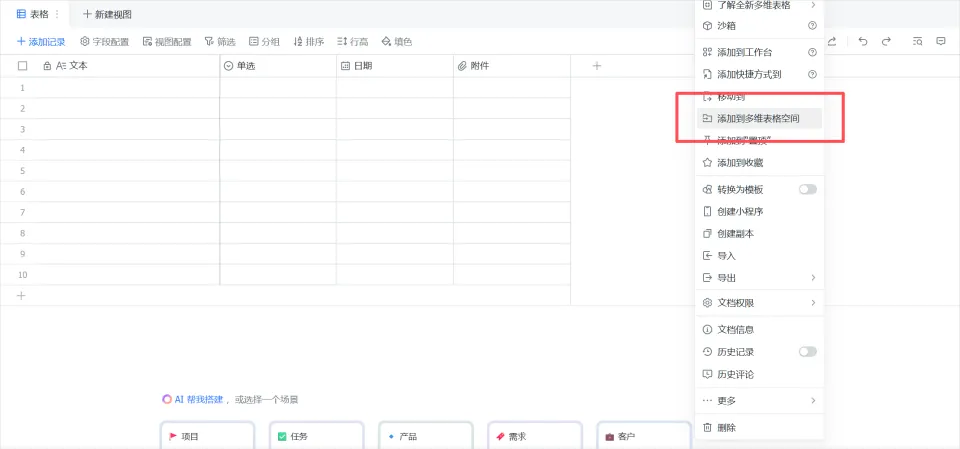Toggle the 历史记录 switch
960x449 pixels.
tap(808, 352)
